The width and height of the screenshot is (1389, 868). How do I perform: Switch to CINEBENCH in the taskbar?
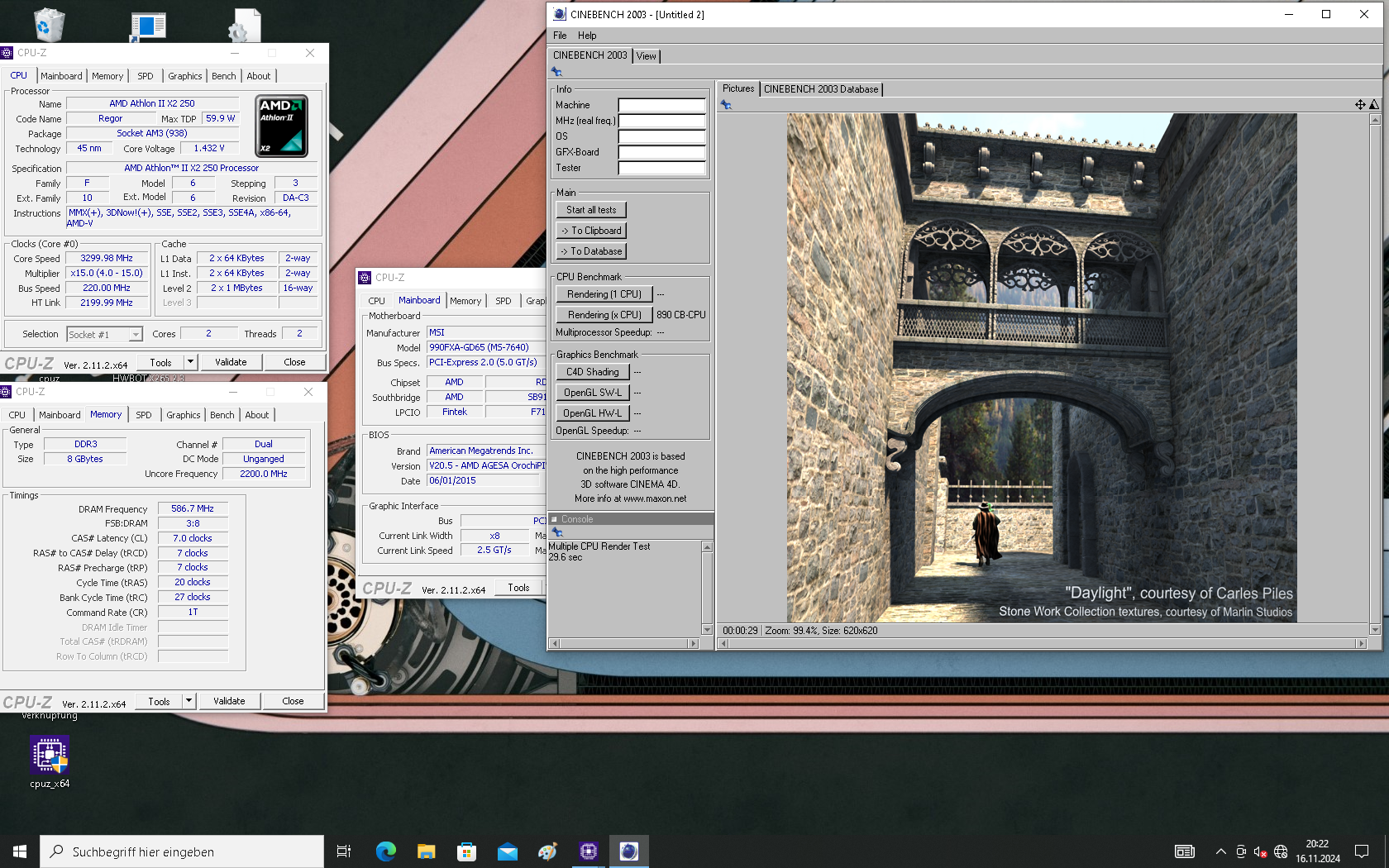629,851
